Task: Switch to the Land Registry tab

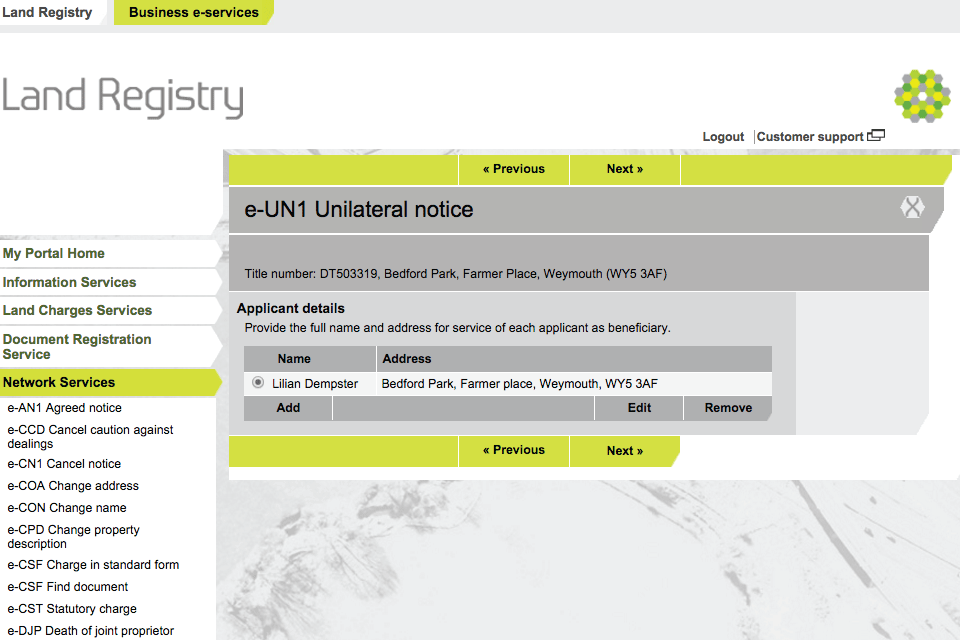Action: click(47, 13)
